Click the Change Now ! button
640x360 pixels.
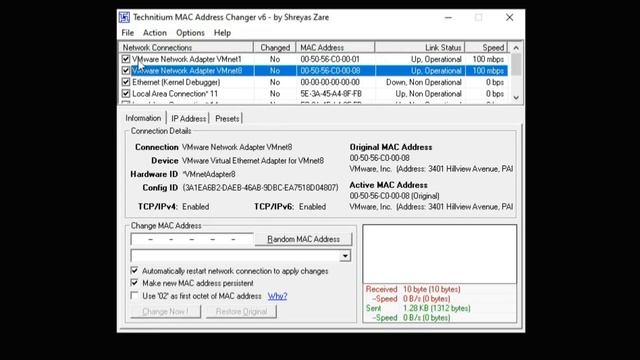click(x=166, y=311)
